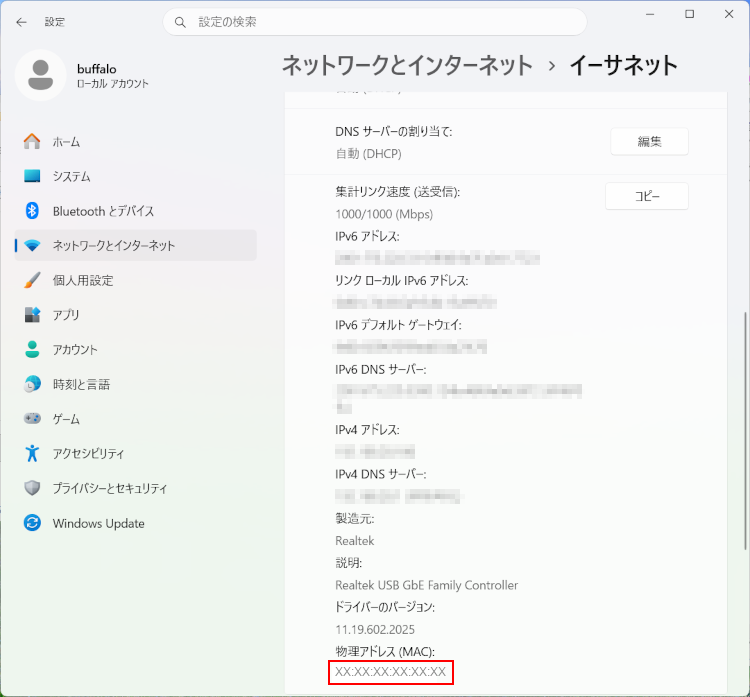The width and height of the screenshot is (750, 697).
Task: Click 編集 button for DNS server assignment
Action: tap(649, 142)
